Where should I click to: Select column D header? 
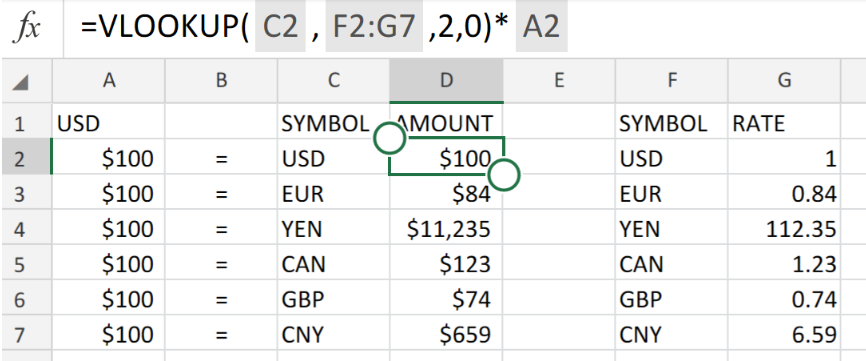coord(446,81)
